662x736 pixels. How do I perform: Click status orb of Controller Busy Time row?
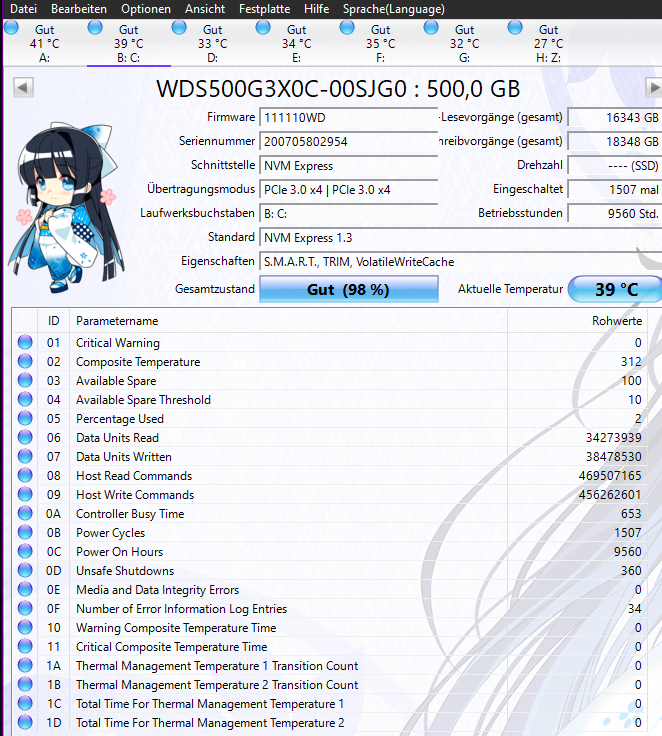[25, 513]
